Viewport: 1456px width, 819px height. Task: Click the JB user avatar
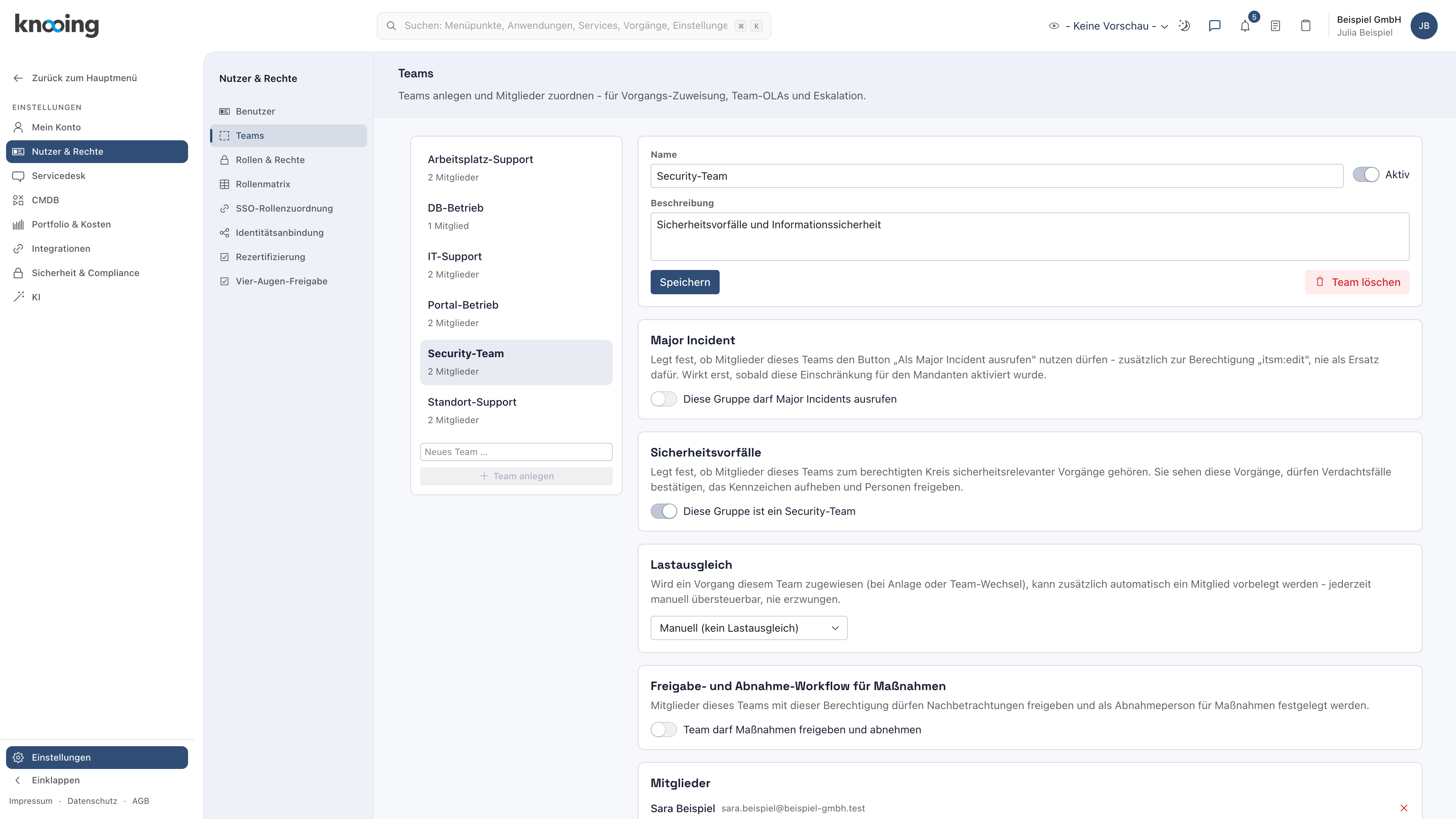[1424, 25]
